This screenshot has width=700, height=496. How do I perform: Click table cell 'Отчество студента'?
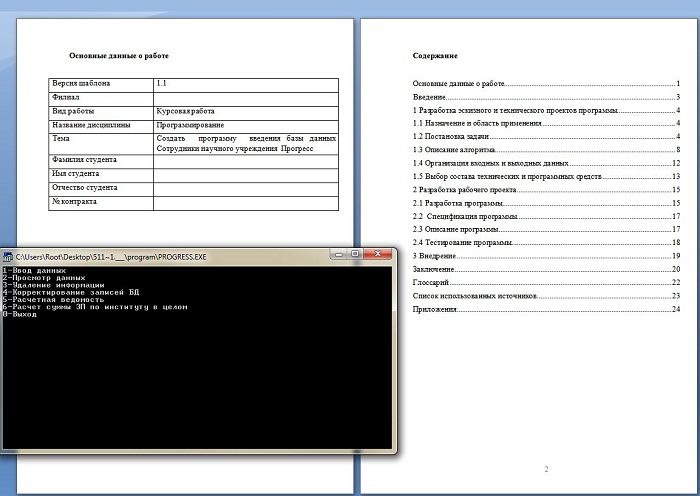click(101, 189)
